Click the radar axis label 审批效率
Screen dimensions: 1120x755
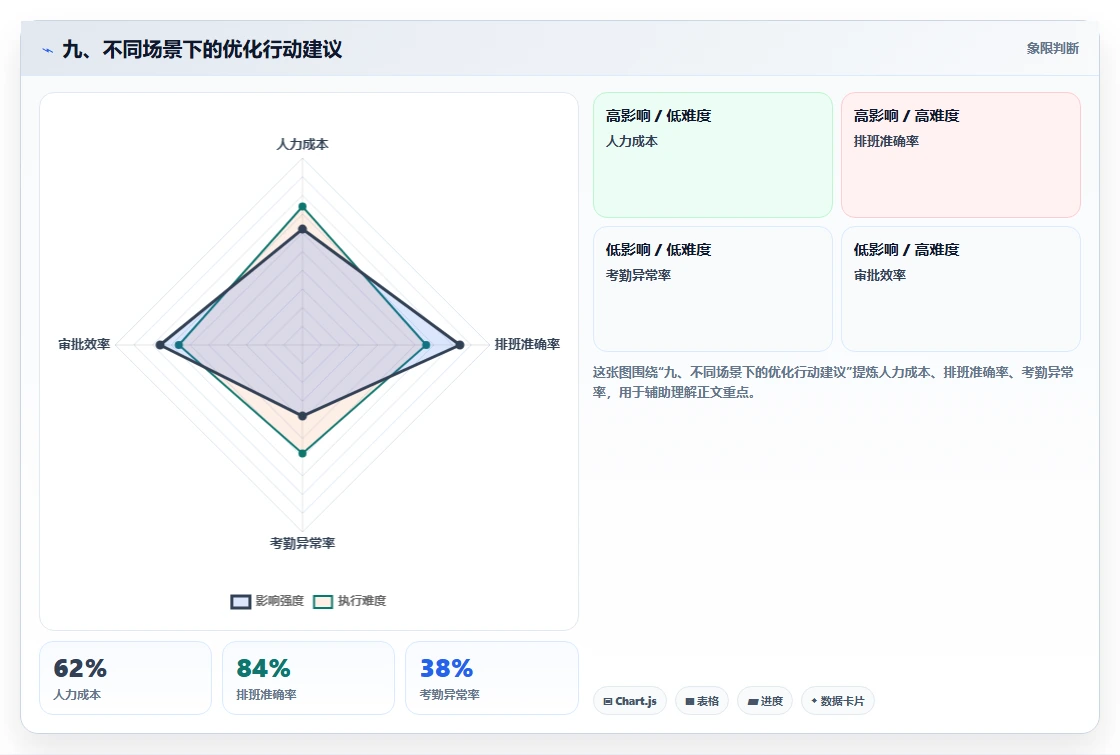[84, 344]
